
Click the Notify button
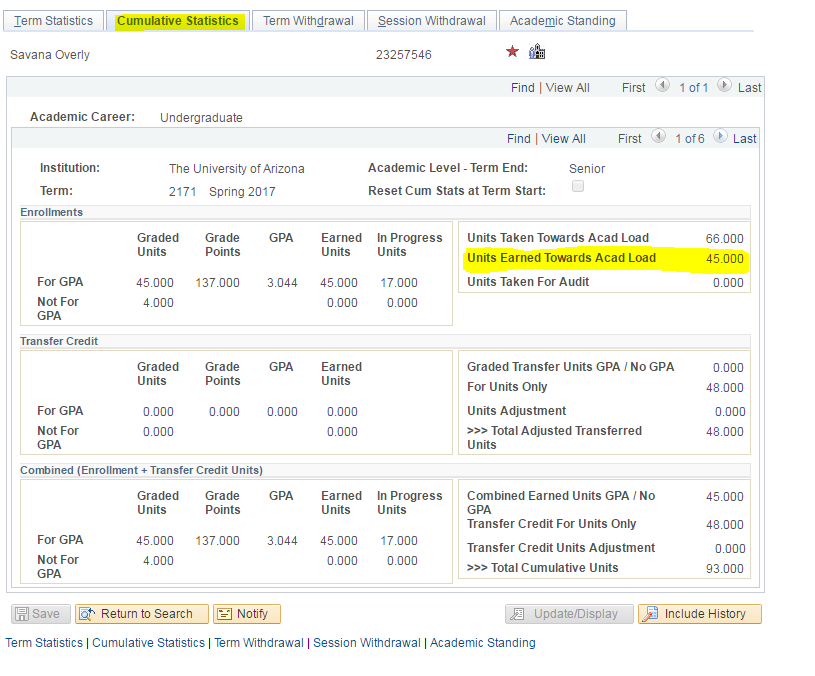coord(247,614)
